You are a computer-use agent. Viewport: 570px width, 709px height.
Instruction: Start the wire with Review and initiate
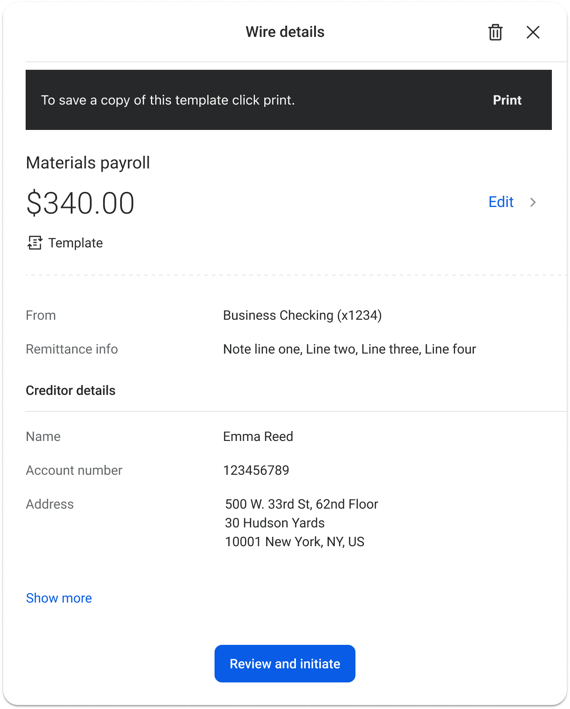click(285, 663)
